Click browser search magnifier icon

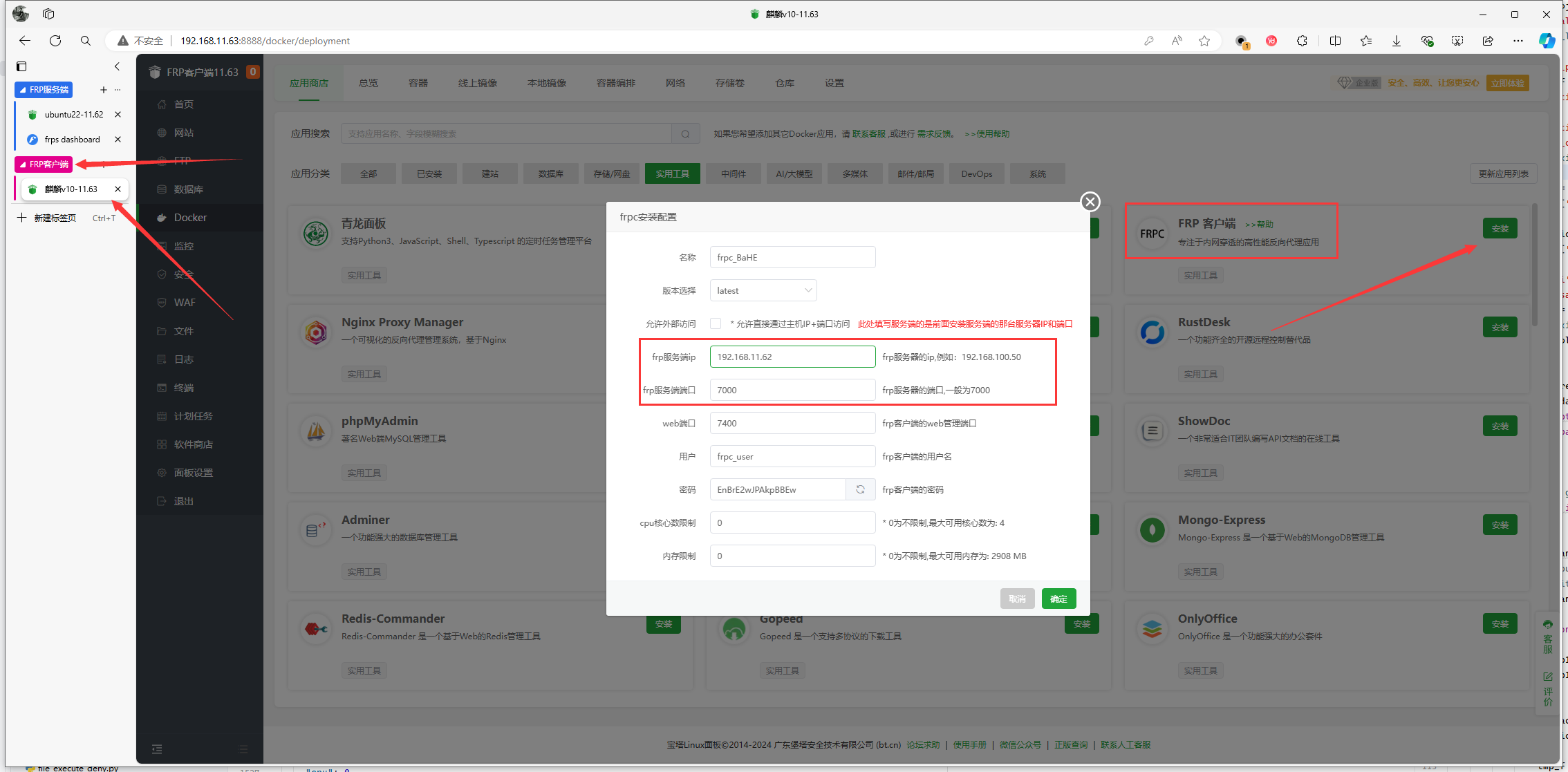86,41
